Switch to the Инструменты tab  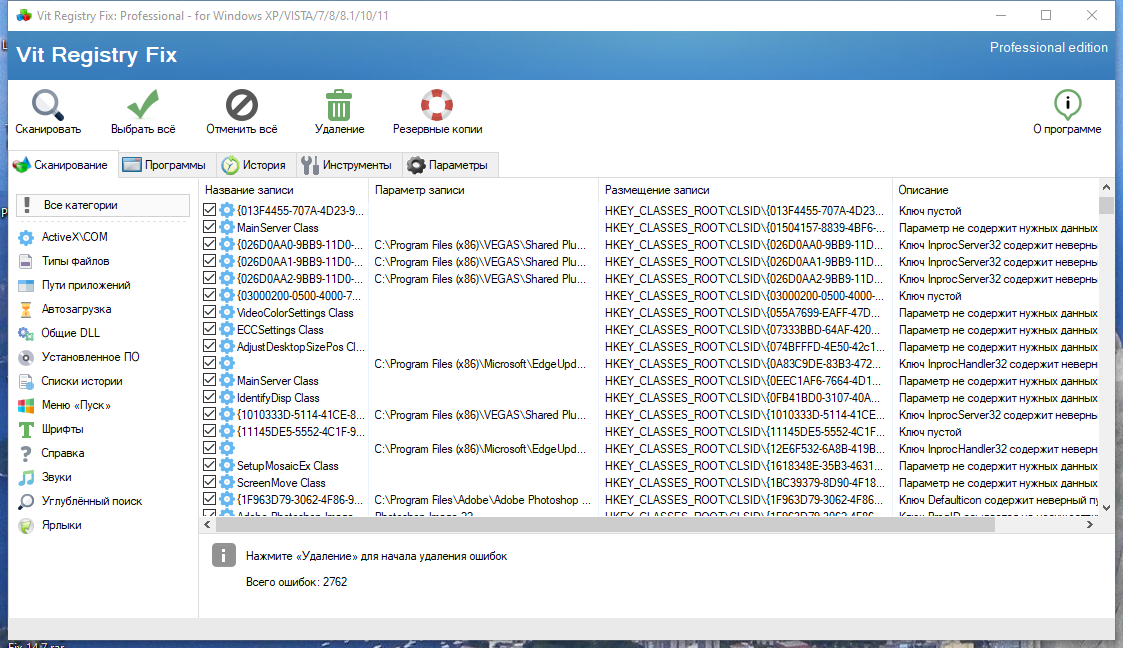pos(347,165)
